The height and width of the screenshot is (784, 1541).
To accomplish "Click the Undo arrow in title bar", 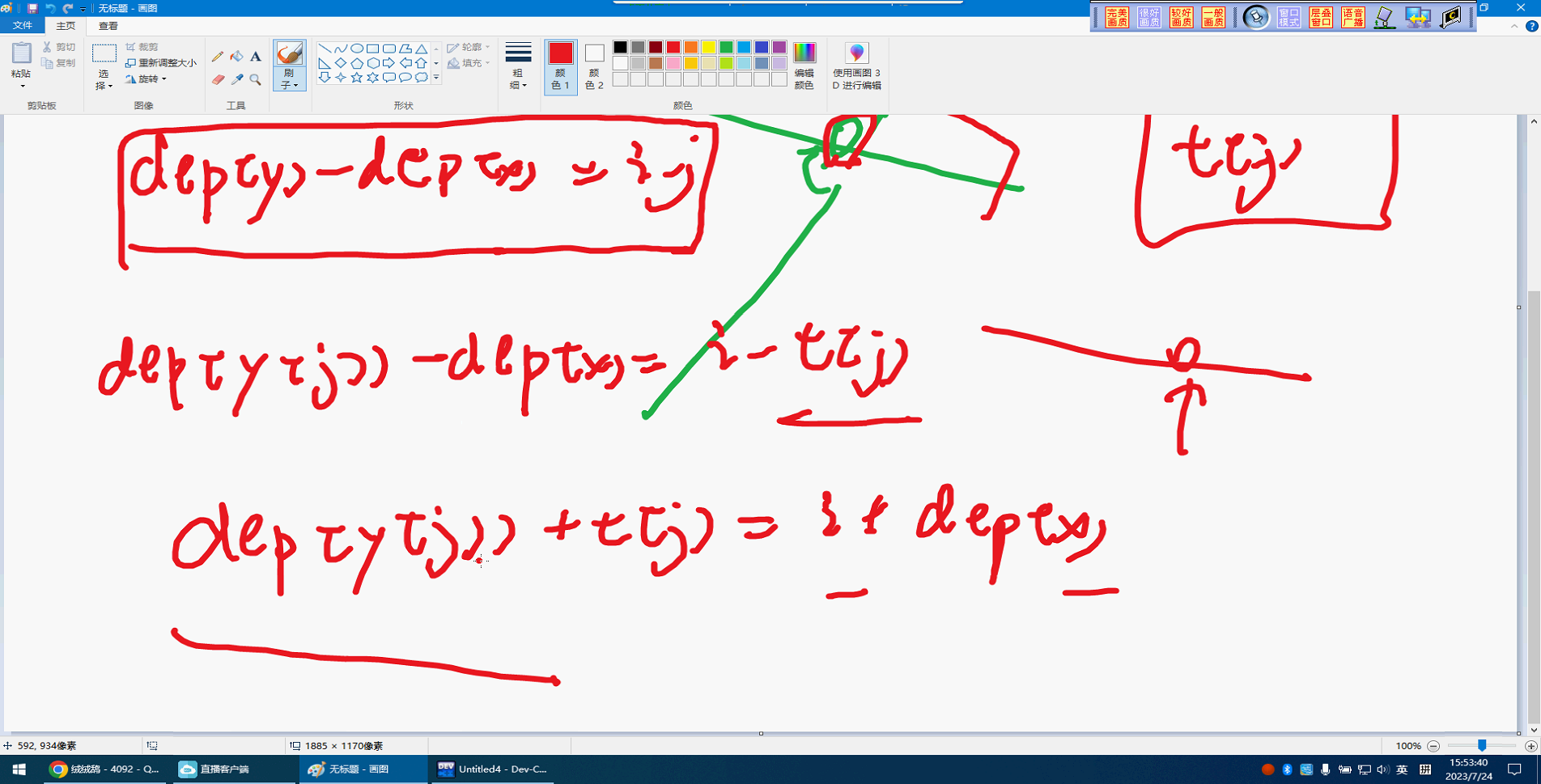I will (x=50, y=8).
